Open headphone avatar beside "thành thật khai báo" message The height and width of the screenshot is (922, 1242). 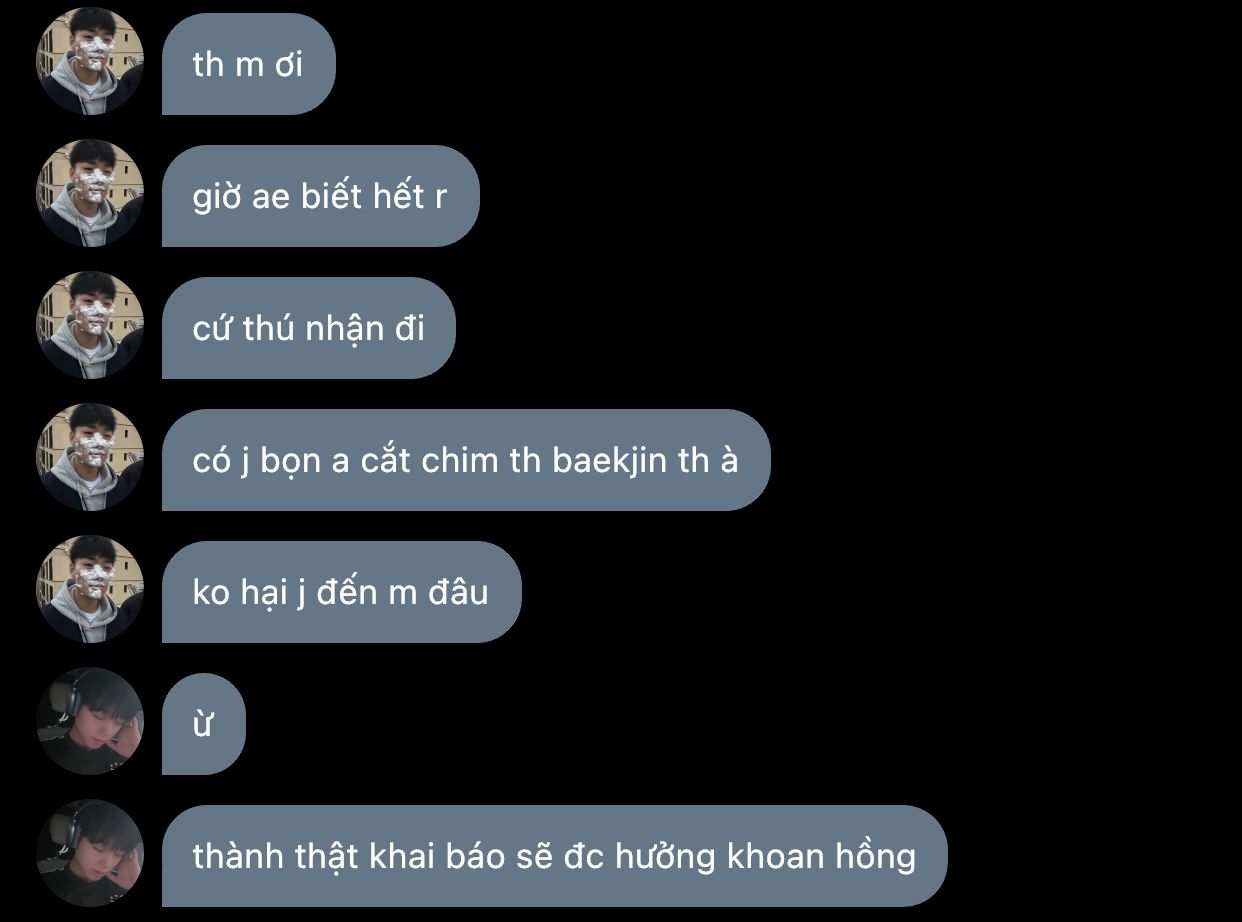click(90, 853)
